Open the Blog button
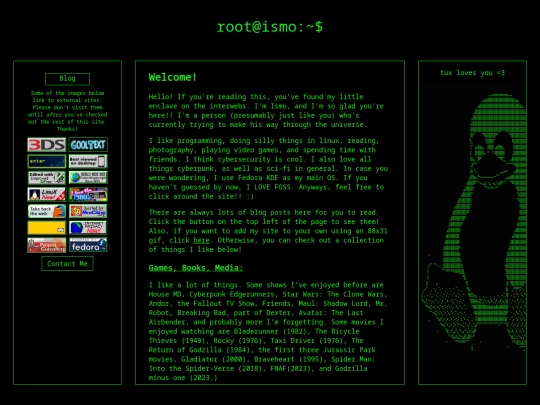 click(67, 79)
